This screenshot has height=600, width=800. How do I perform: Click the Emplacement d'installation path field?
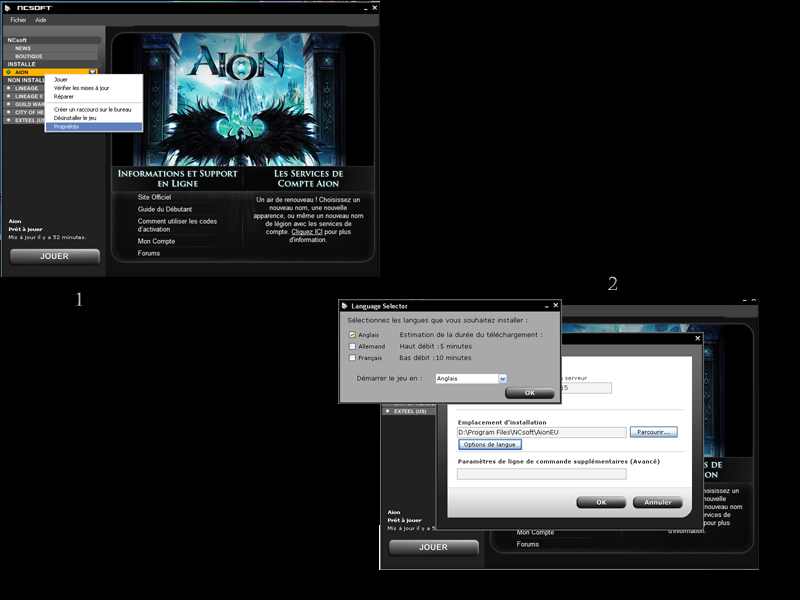point(542,433)
